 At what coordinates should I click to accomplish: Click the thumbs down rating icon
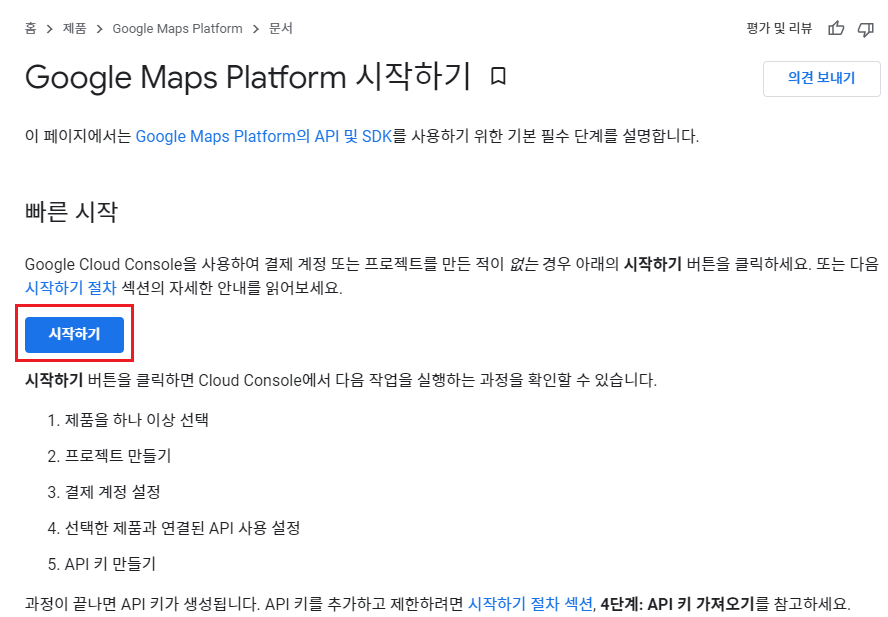point(866,29)
